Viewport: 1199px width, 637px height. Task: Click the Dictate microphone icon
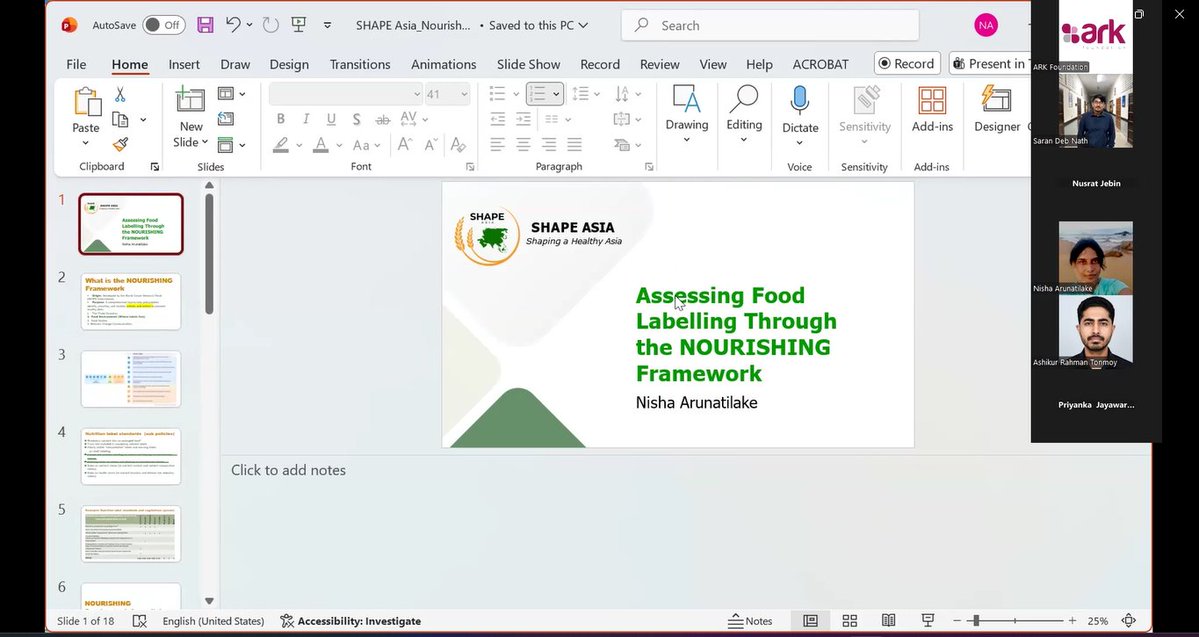tap(800, 101)
